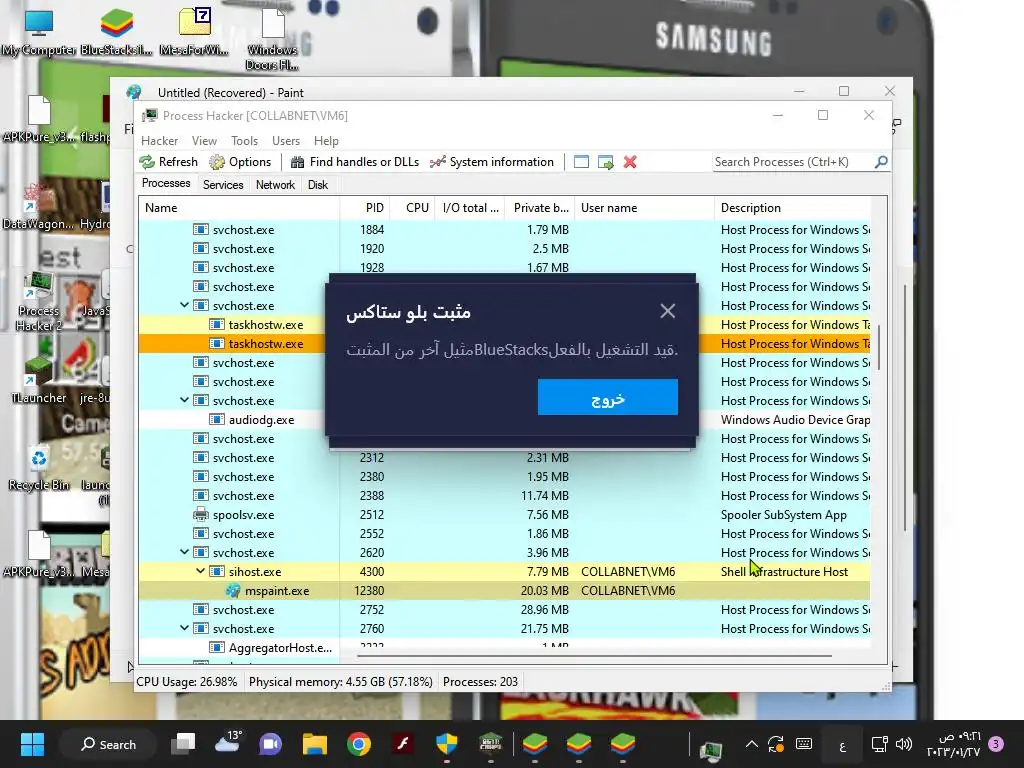Close the BlueStacks installer dialog with X
1024x768 pixels.
[667, 311]
